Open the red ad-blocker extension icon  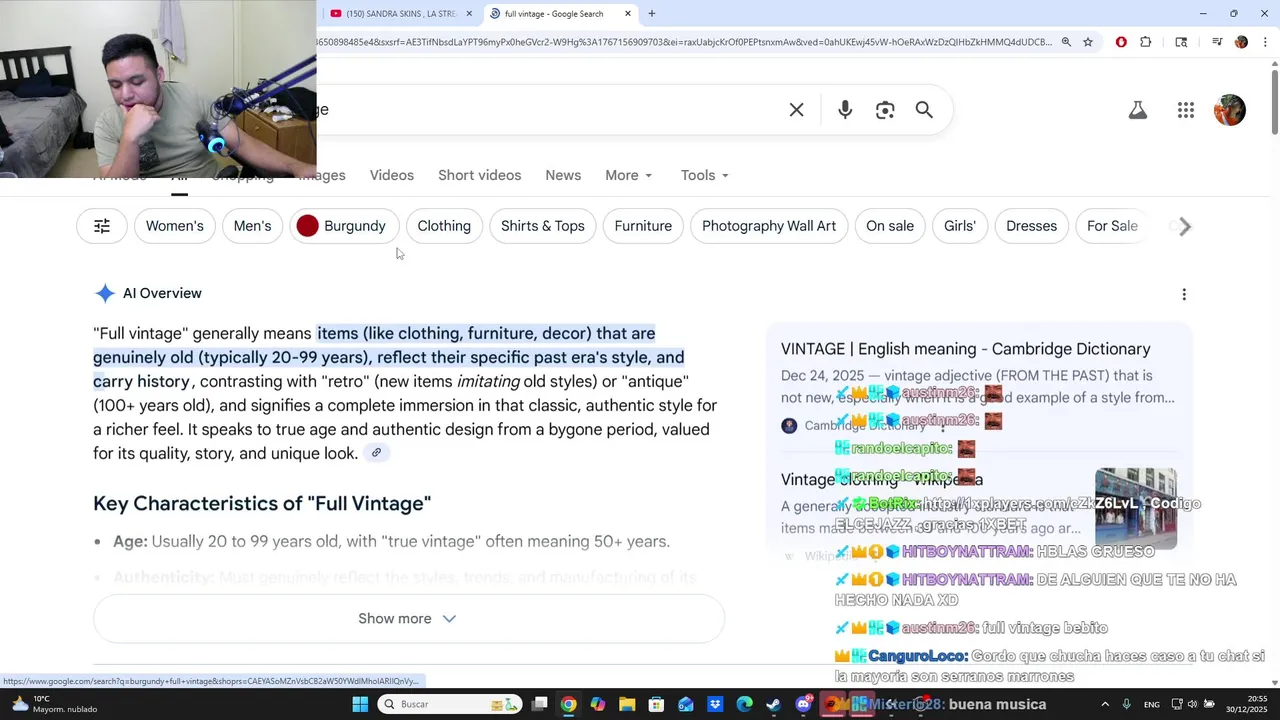pos(1121,42)
